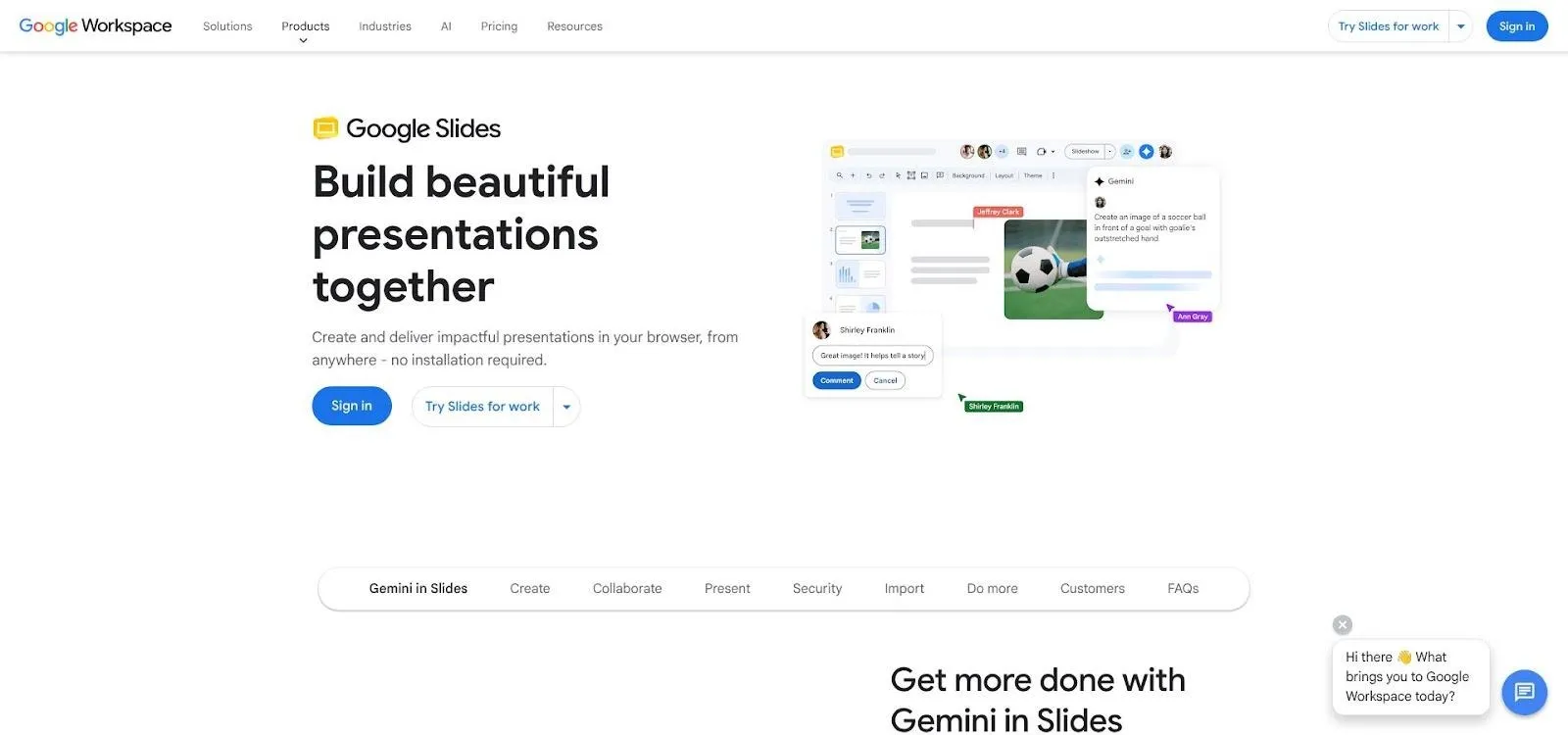The image size is (1568, 735).
Task: Click the Comment button in illustration
Action: coord(837,380)
